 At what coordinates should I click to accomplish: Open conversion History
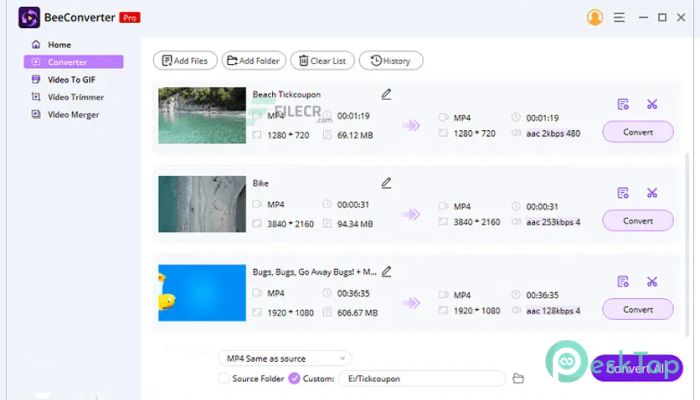click(x=391, y=61)
